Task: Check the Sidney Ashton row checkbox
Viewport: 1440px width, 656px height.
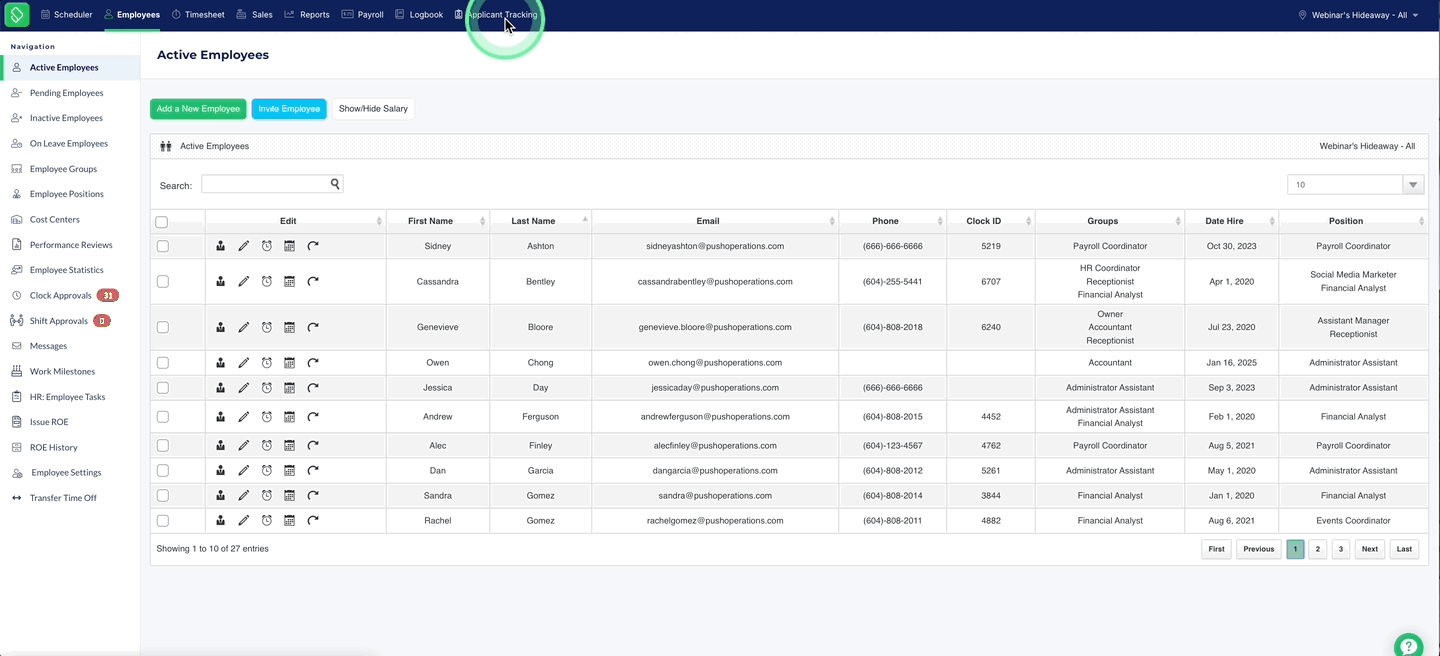Action: (163, 246)
